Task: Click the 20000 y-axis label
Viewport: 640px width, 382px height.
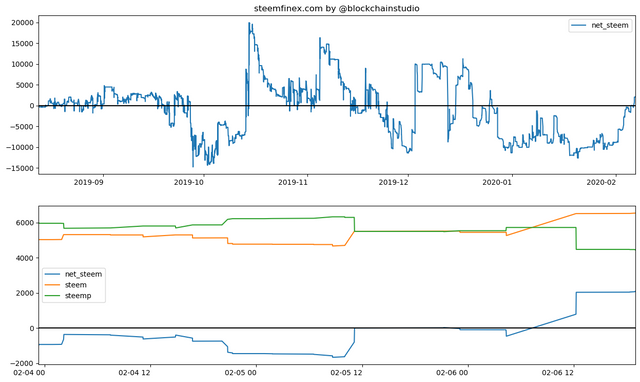Action: [22, 23]
